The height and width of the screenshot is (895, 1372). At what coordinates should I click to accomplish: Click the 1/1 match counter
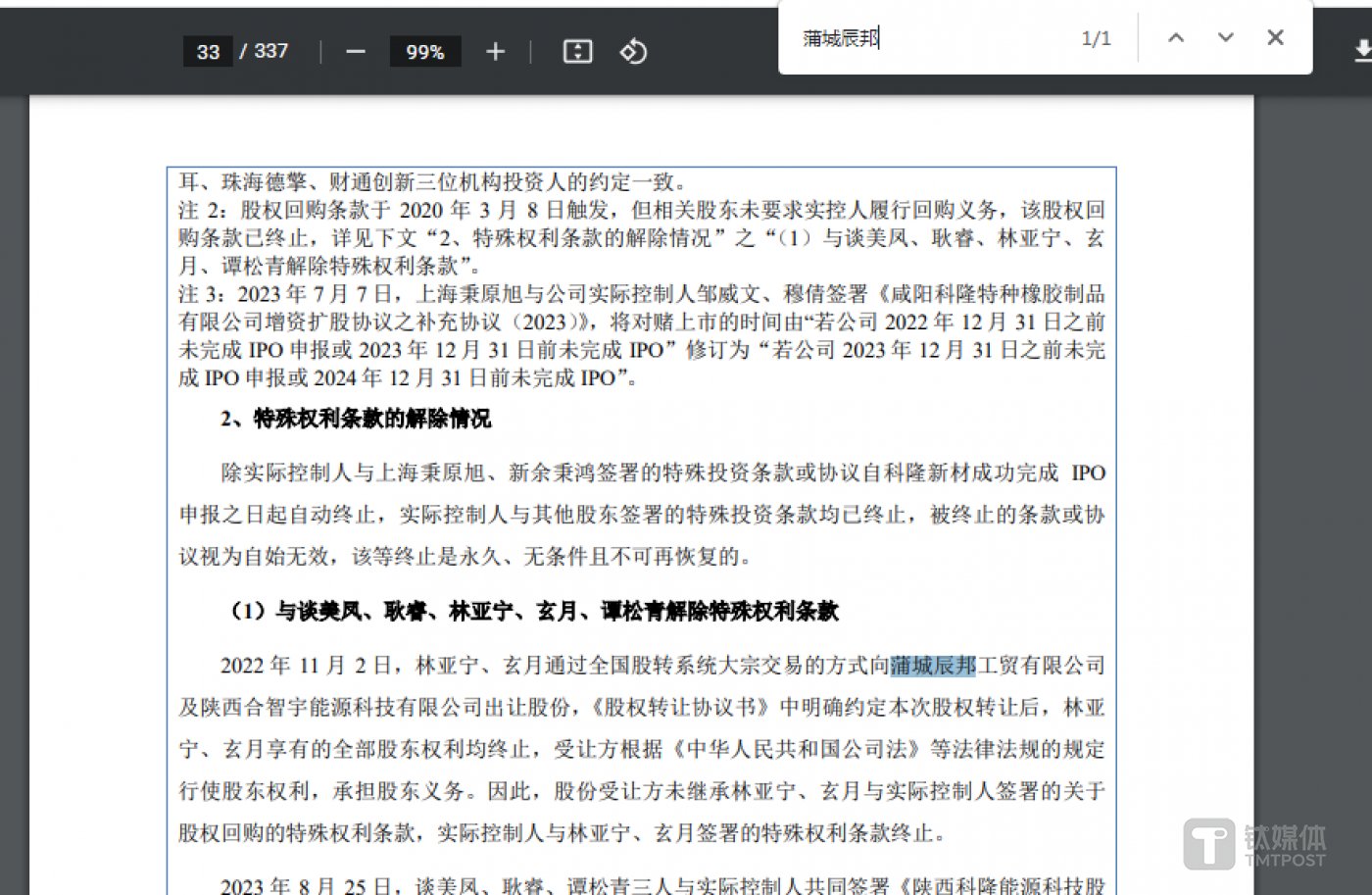1096,38
